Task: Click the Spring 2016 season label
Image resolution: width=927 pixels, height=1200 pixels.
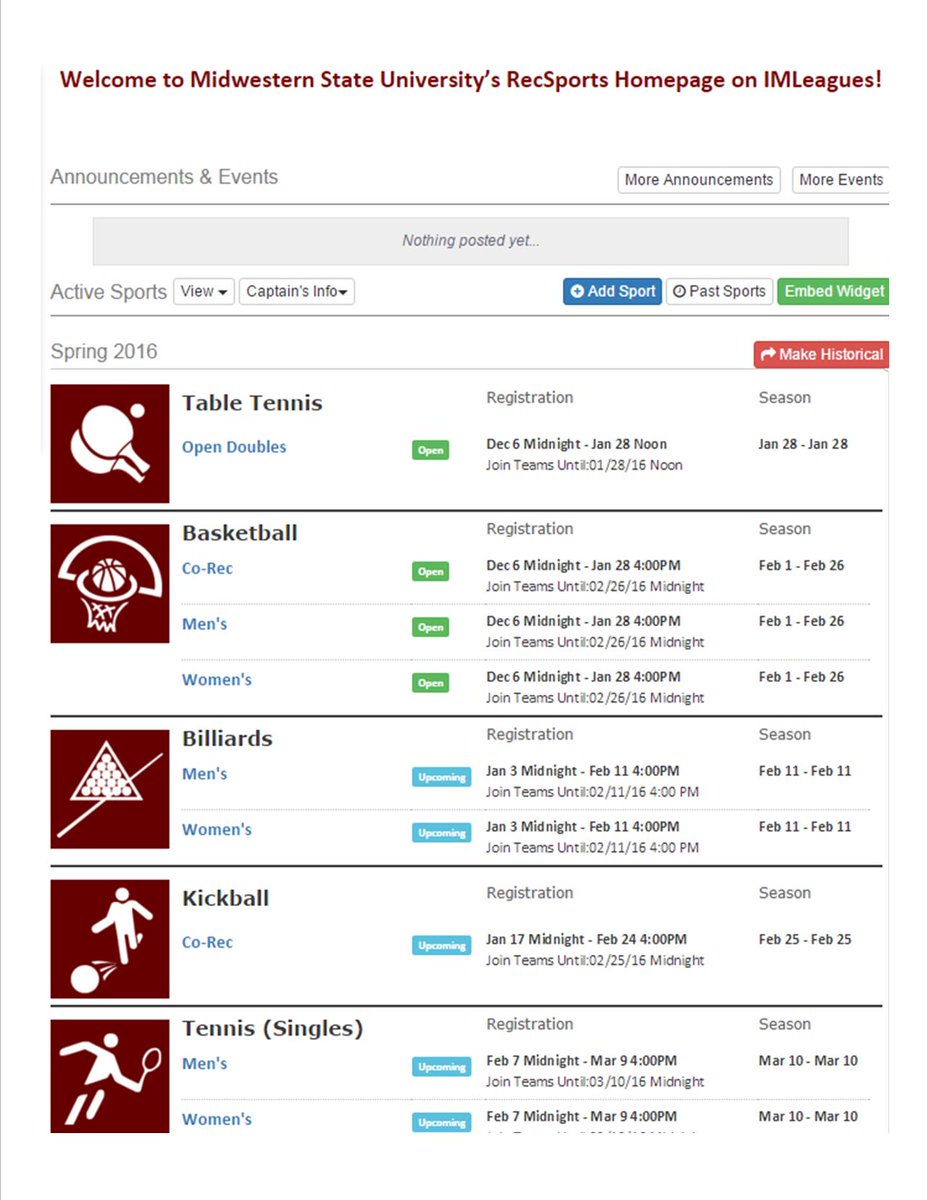Action: tap(104, 352)
